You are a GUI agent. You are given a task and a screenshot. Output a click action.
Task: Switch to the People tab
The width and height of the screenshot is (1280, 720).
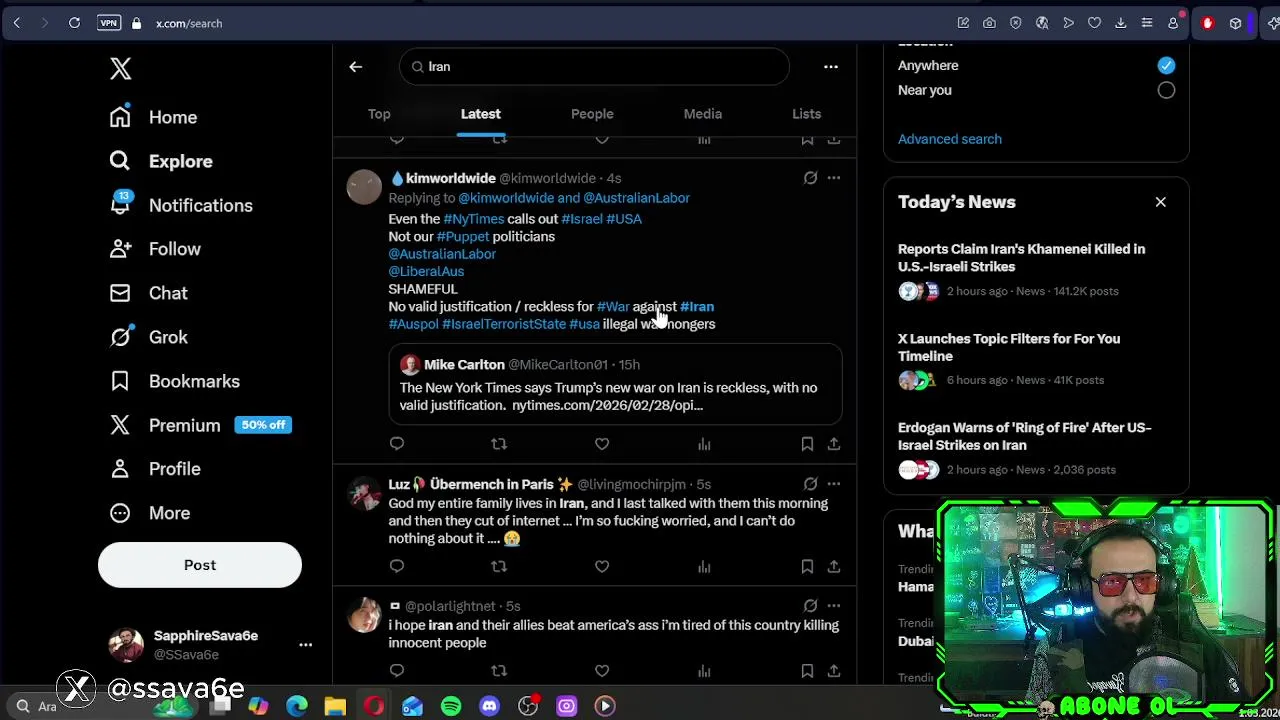coord(592,114)
